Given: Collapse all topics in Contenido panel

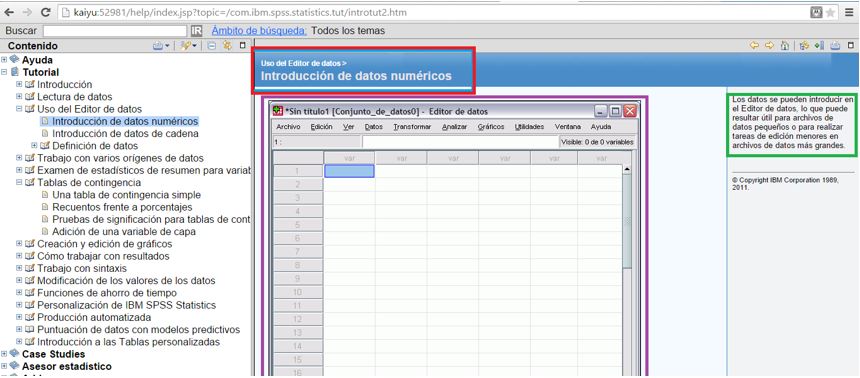Looking at the screenshot, I should pyautogui.click(x=211, y=46).
